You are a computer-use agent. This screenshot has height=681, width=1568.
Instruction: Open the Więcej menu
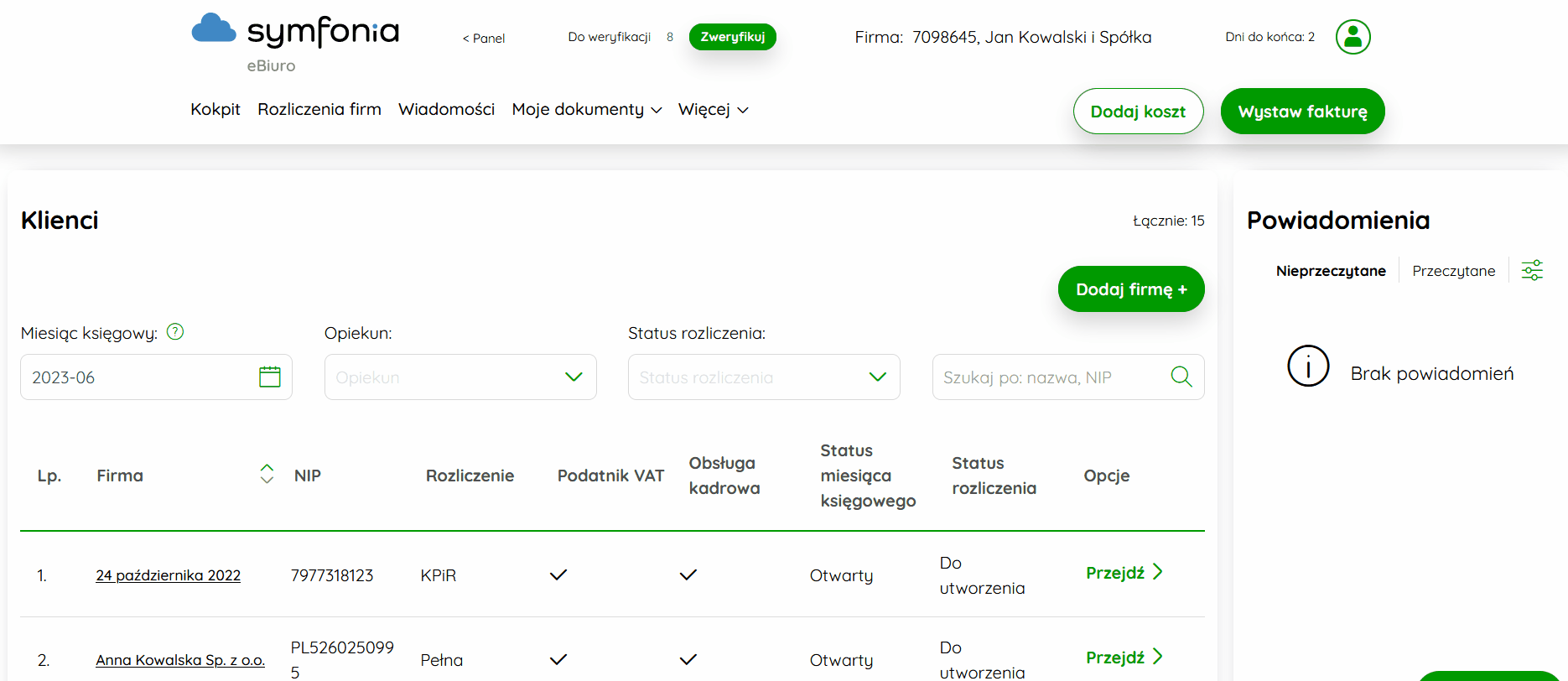click(x=713, y=109)
